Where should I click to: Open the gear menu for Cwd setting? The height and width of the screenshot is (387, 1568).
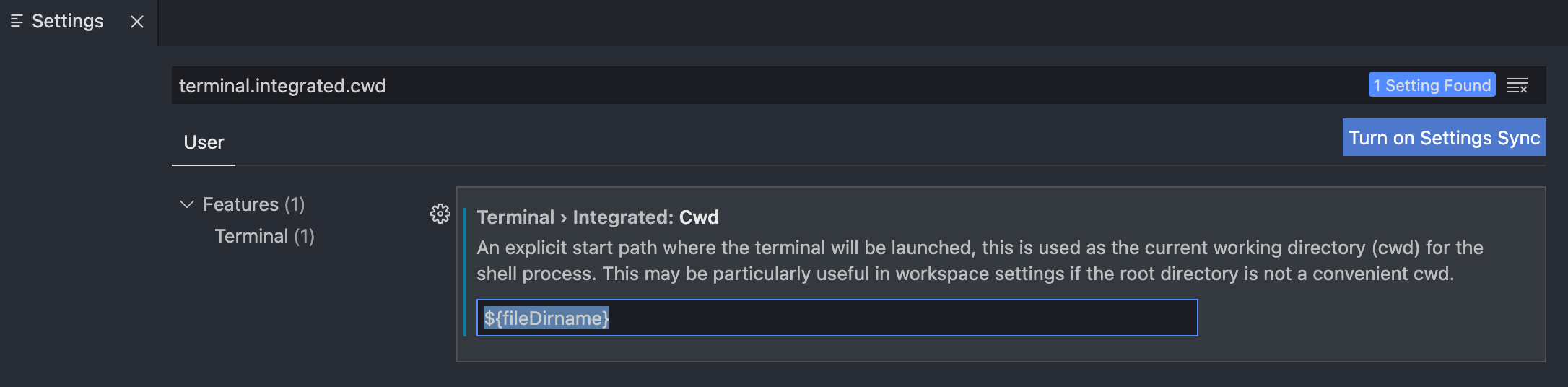440,214
